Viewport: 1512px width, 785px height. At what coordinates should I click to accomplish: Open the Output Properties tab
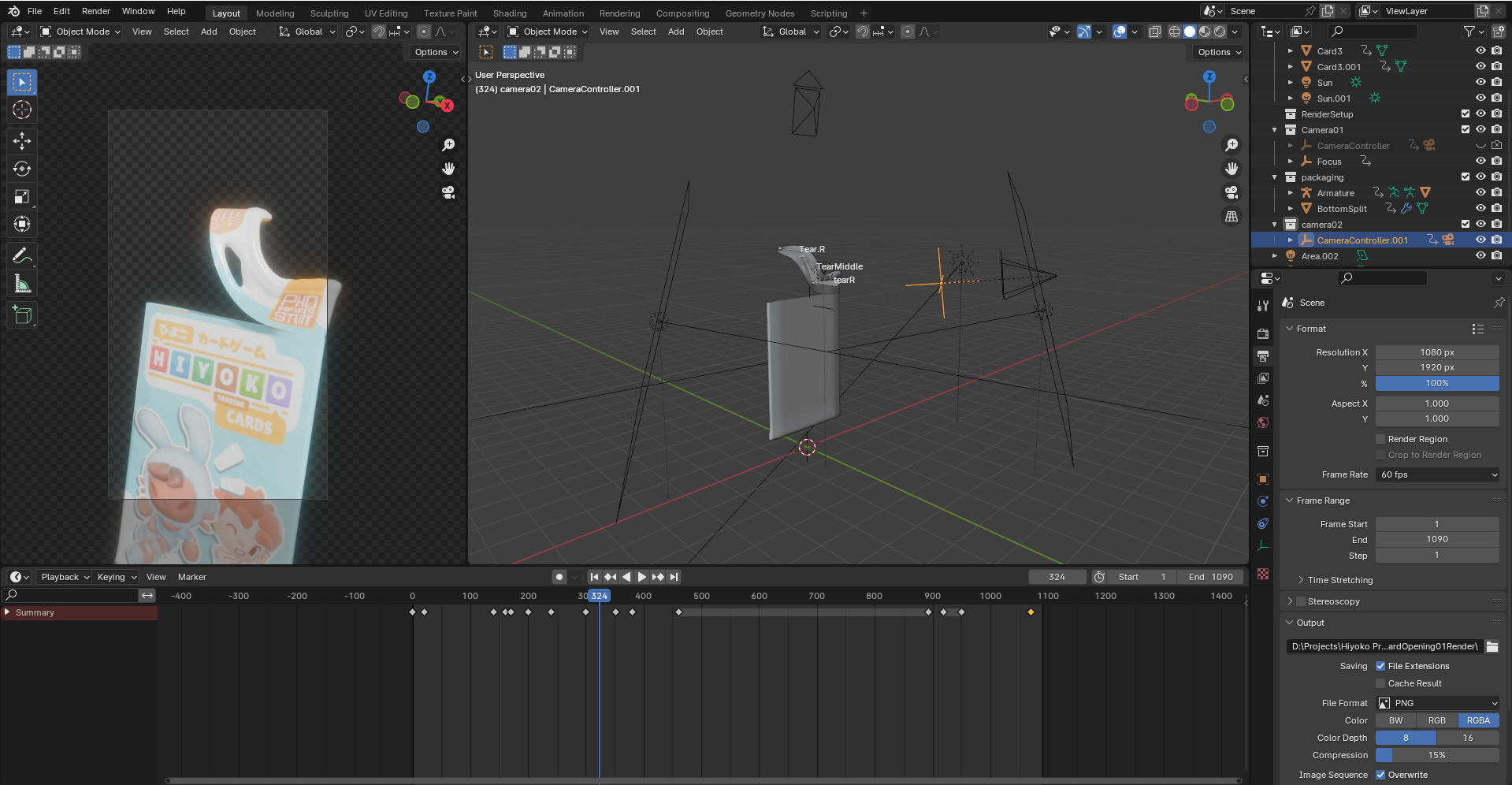tap(1263, 355)
